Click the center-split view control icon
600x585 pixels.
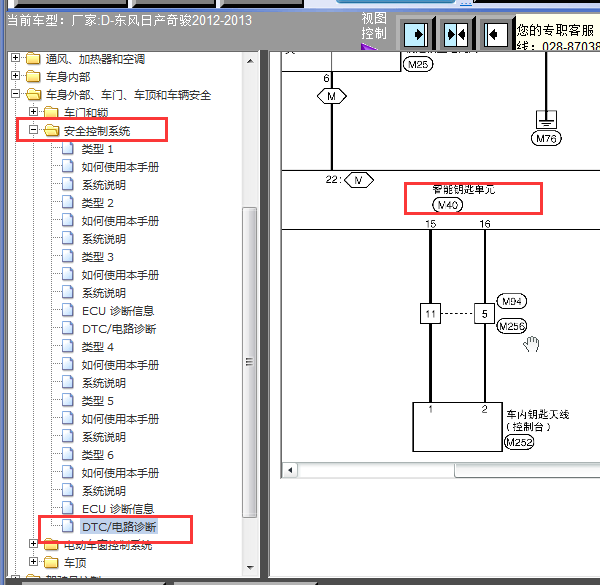click(456, 34)
